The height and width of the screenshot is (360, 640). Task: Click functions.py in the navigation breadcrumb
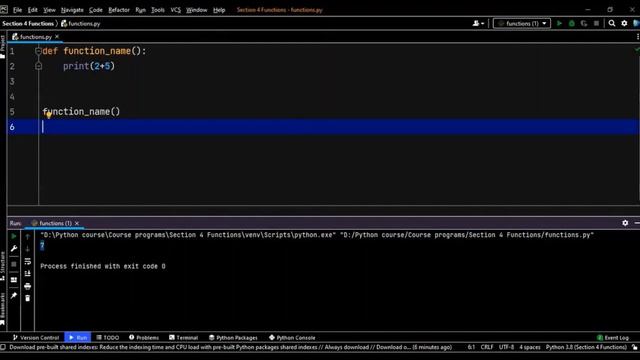[x=81, y=24]
